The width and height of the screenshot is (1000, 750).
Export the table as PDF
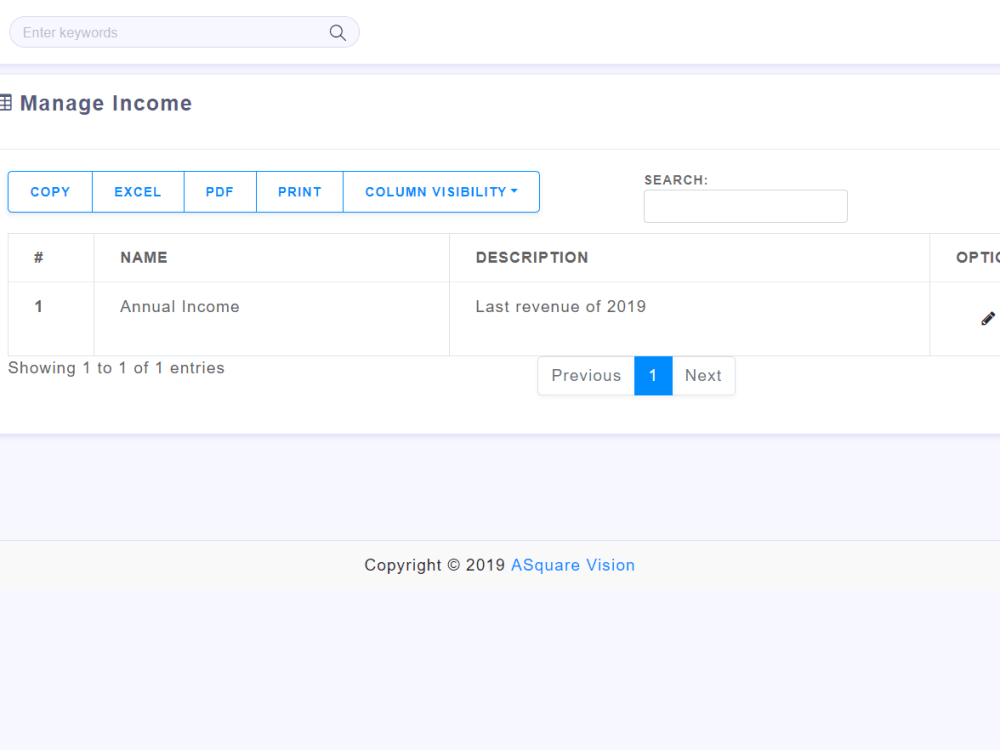coord(220,192)
